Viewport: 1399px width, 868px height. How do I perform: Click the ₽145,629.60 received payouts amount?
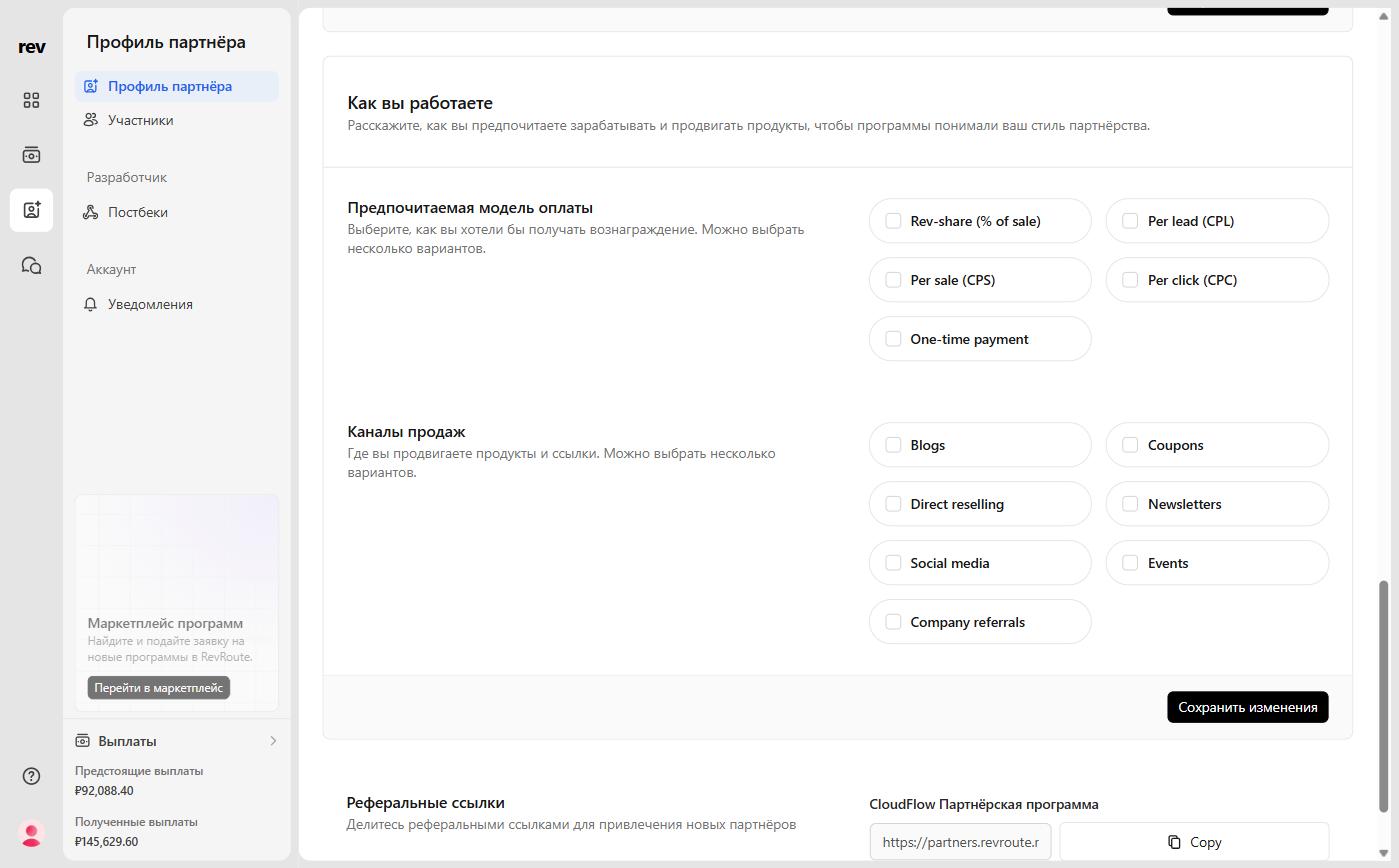[106, 842]
